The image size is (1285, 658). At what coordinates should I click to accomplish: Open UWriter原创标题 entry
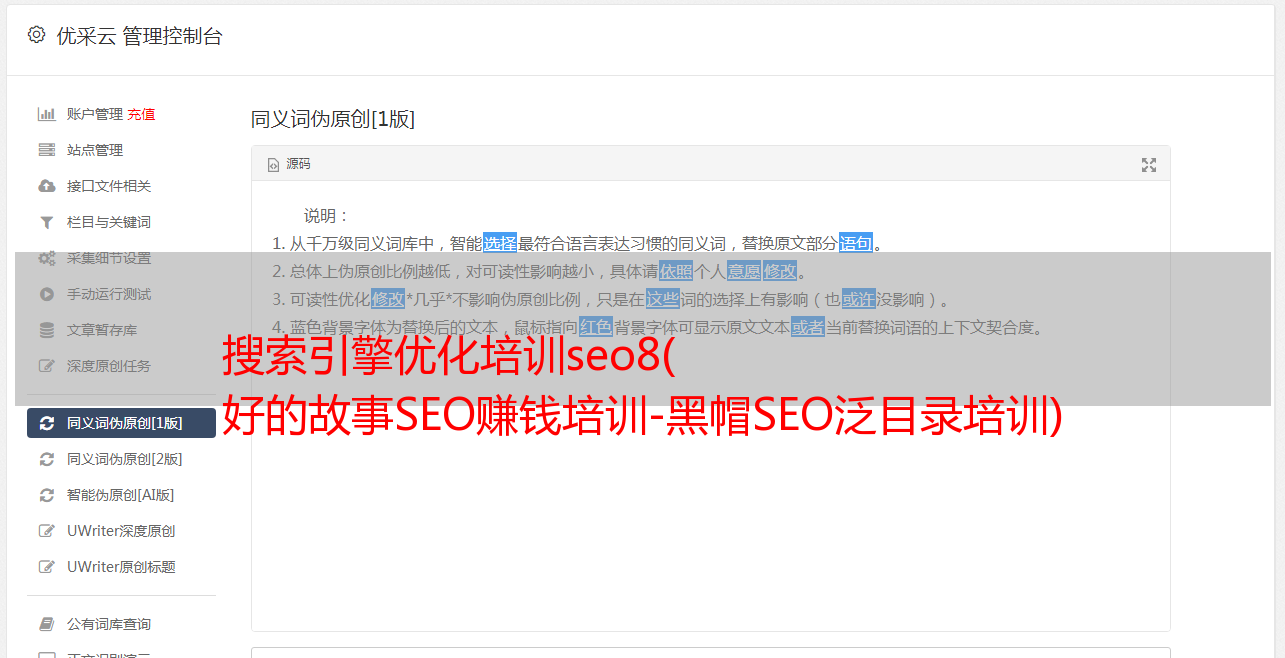121,567
